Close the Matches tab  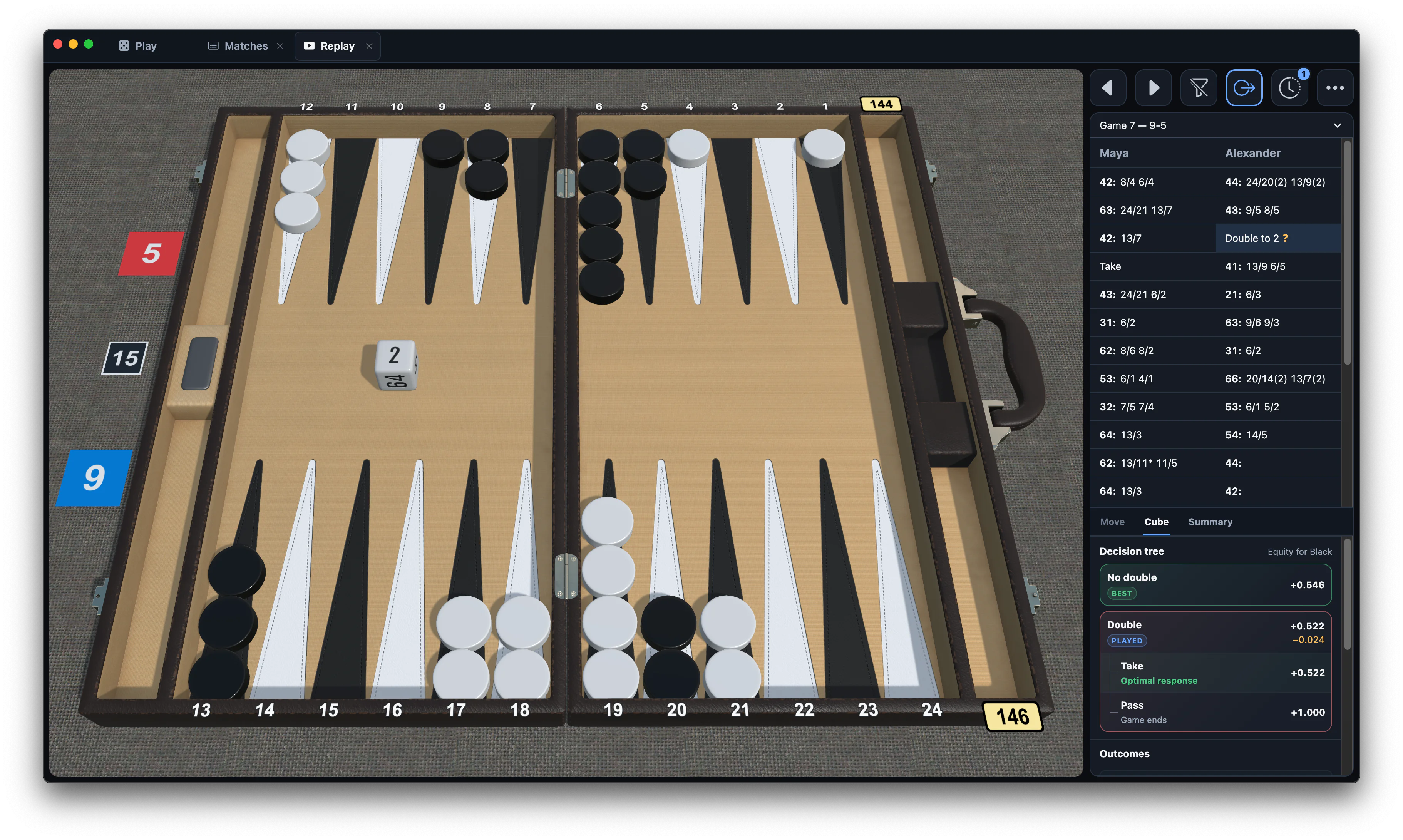280,46
